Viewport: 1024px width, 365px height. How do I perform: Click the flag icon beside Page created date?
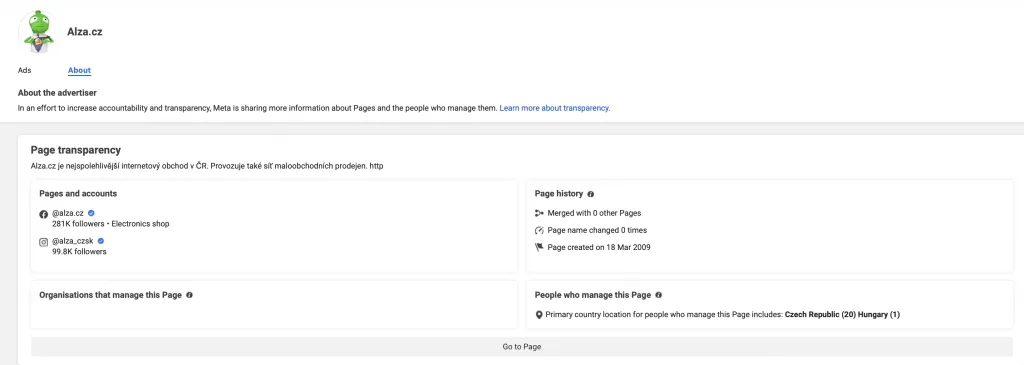[x=539, y=247]
